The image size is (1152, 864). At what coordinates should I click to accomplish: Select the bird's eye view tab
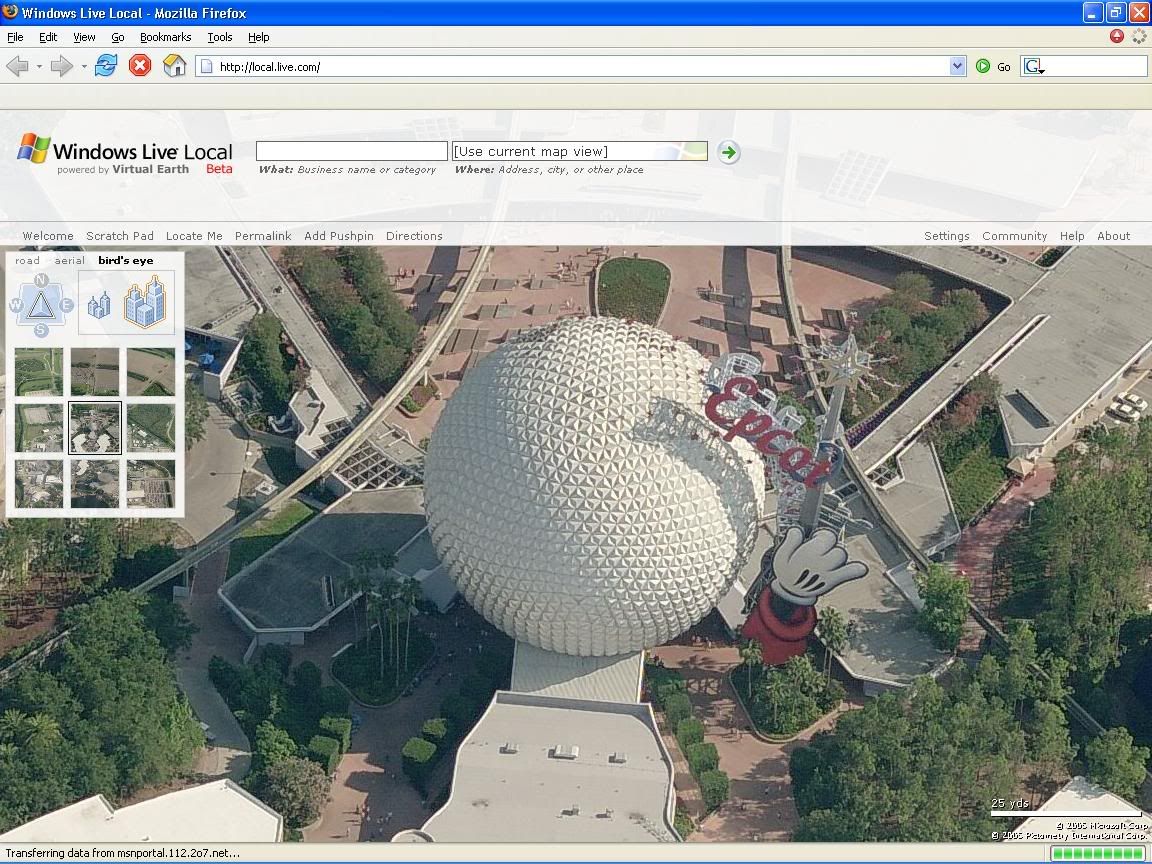[x=126, y=260]
